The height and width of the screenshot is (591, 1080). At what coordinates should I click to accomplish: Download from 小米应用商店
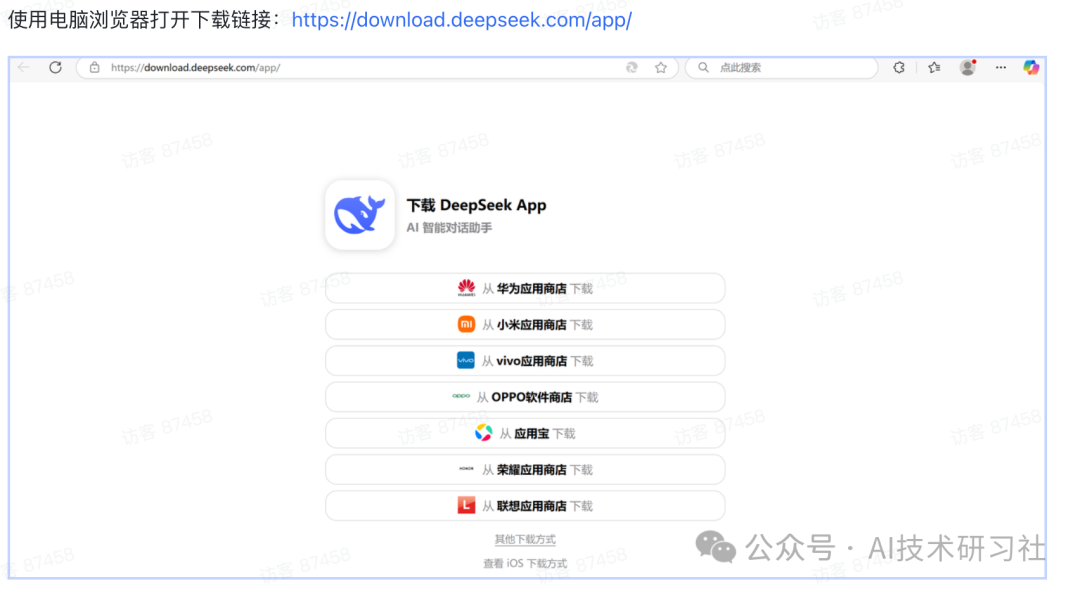point(525,324)
